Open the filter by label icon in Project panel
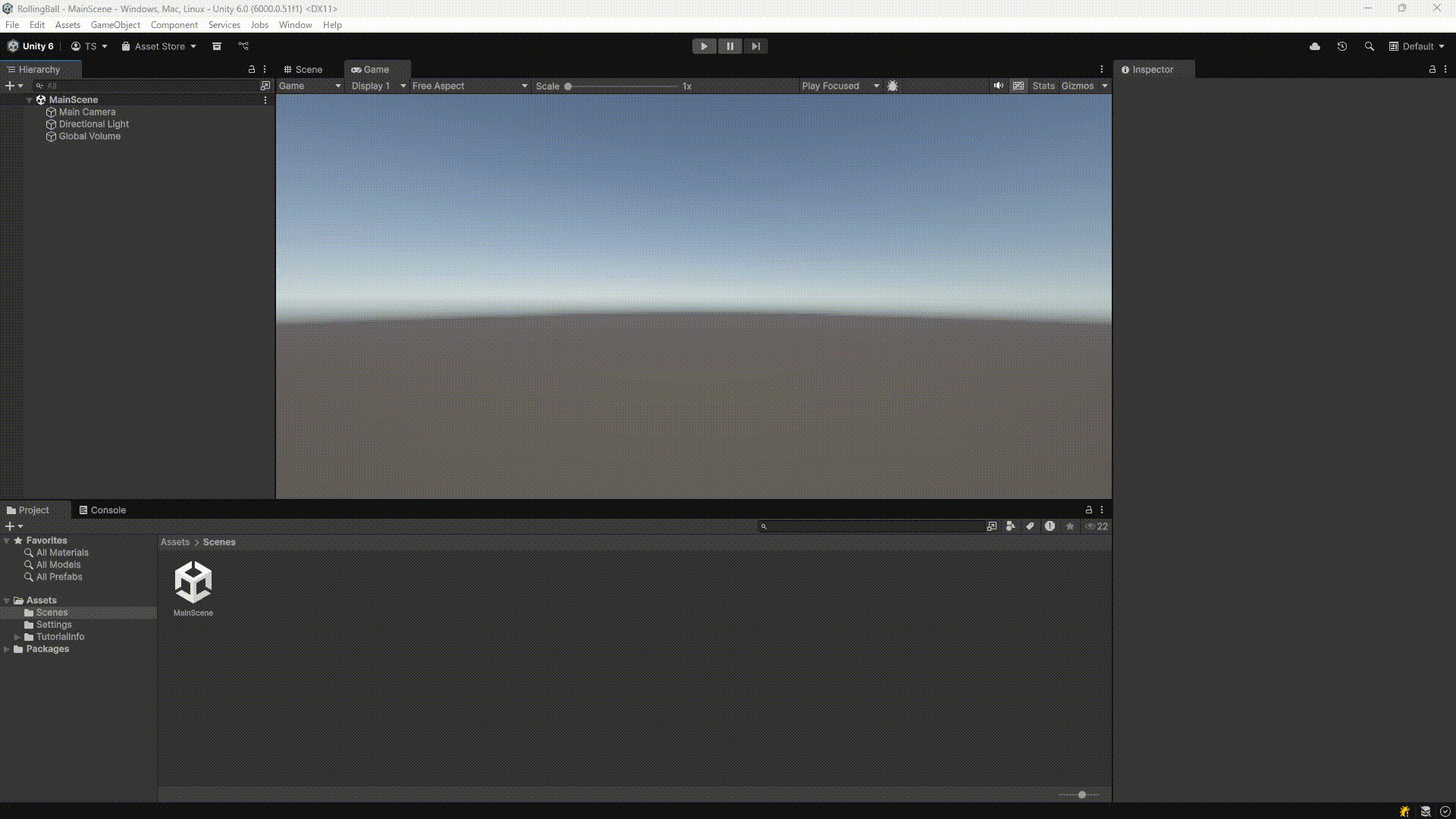 (x=1029, y=526)
